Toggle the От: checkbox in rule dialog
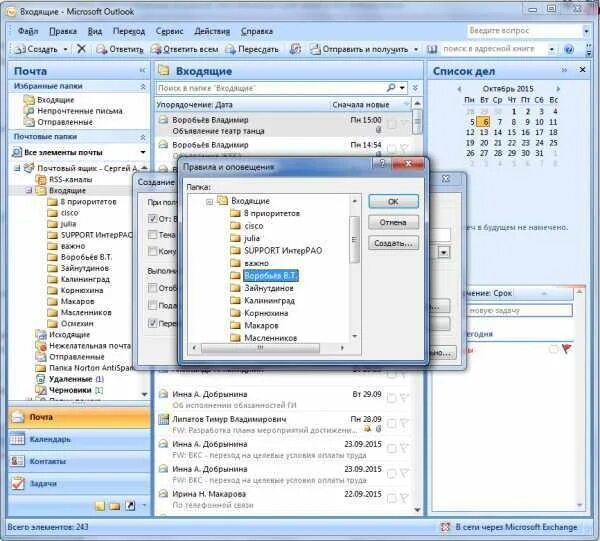The width and height of the screenshot is (600, 541). tap(152, 219)
